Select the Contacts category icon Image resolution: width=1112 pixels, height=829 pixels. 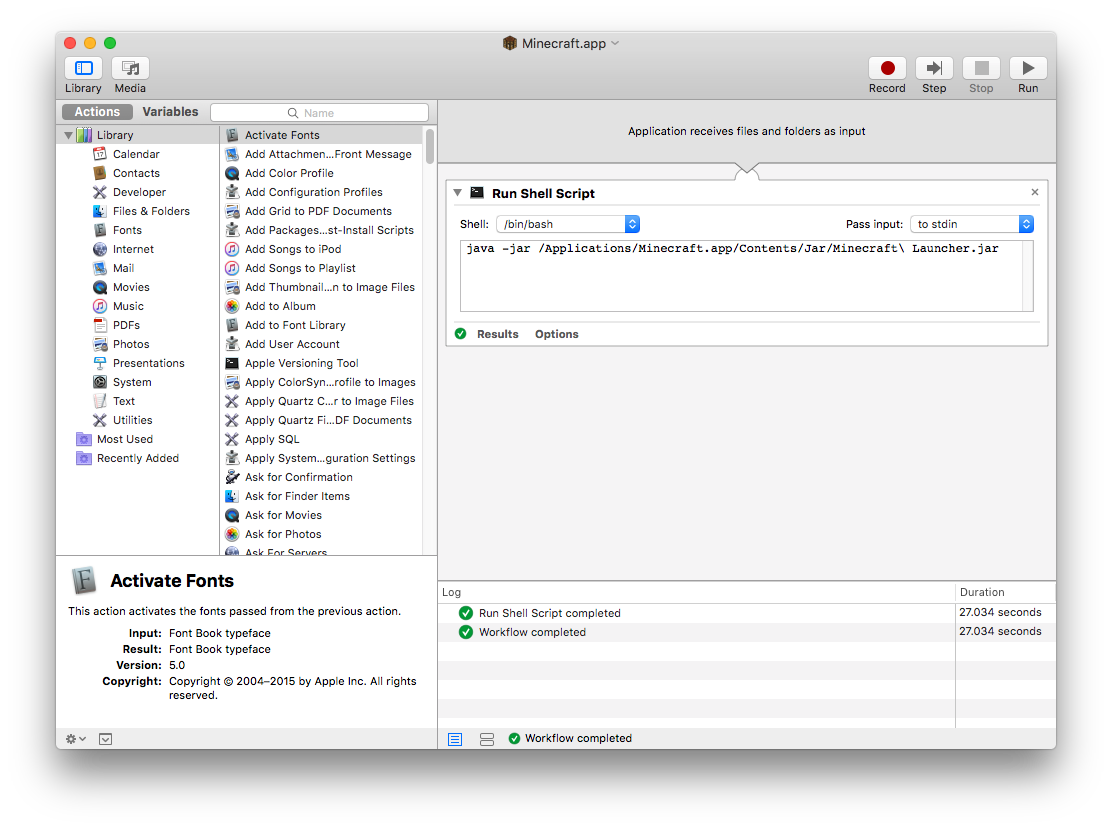pyautogui.click(x=100, y=173)
